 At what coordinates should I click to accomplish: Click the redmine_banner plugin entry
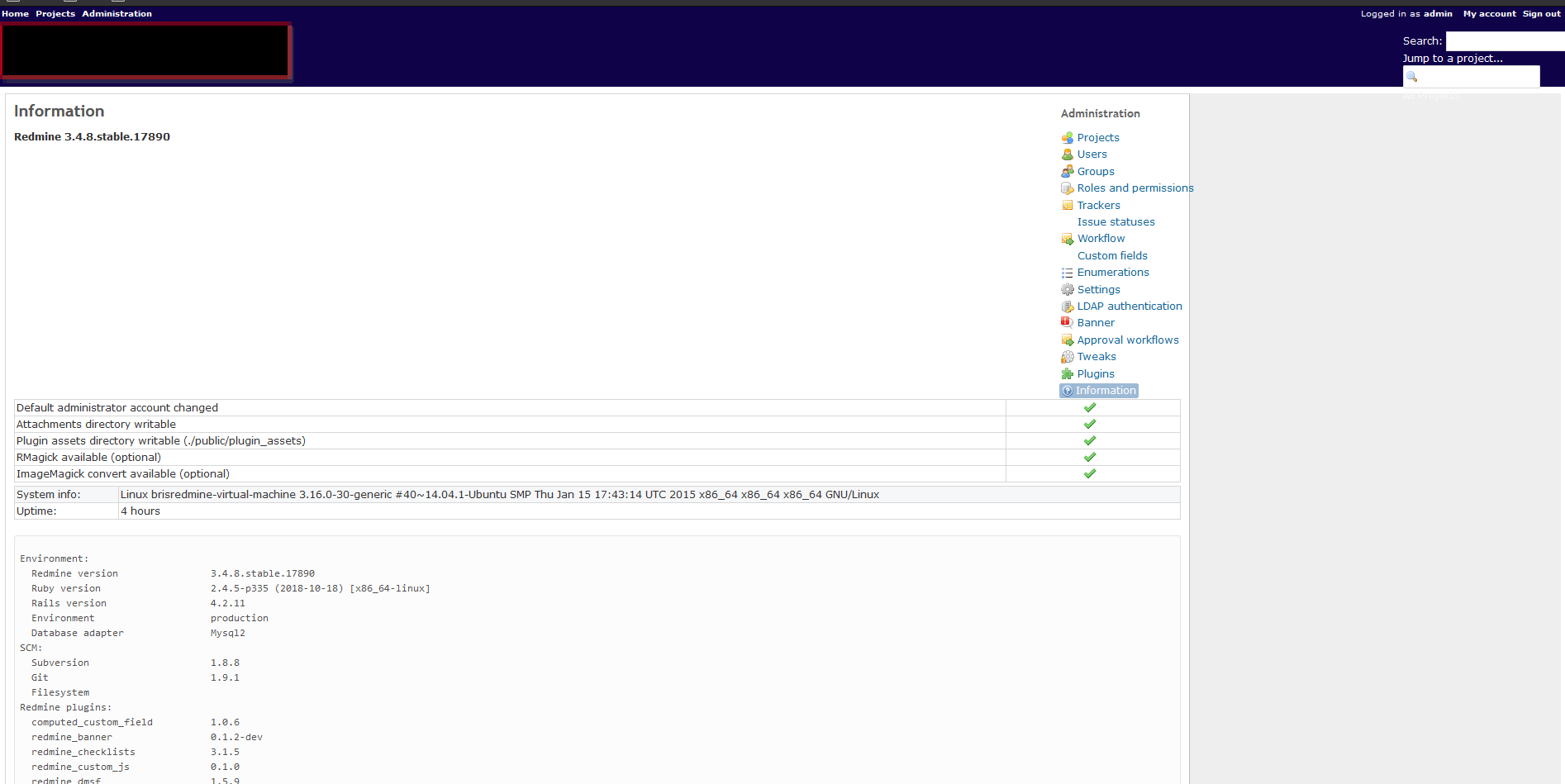(72, 738)
